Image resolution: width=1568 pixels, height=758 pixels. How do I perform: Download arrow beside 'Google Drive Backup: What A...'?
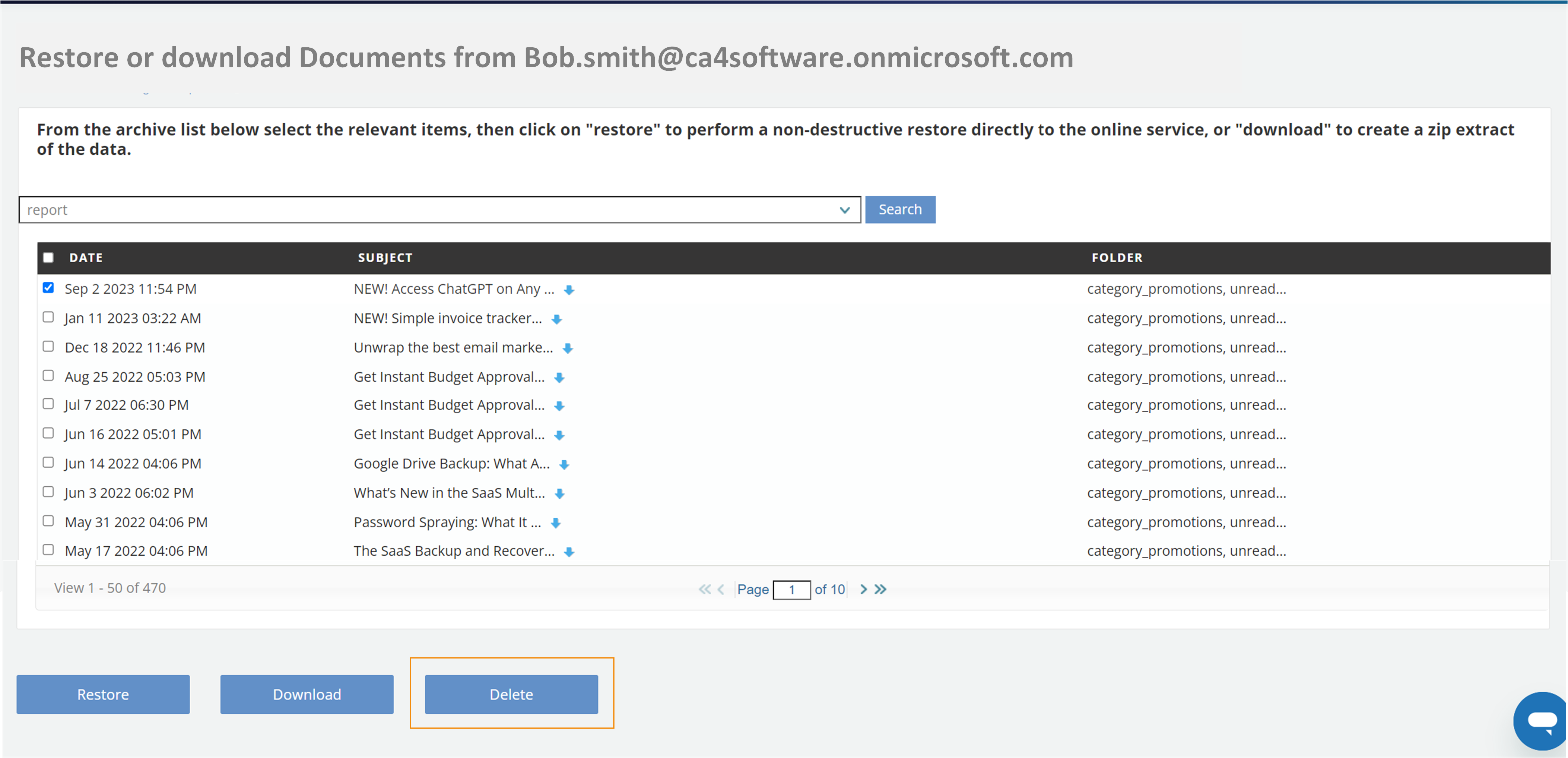564,465
